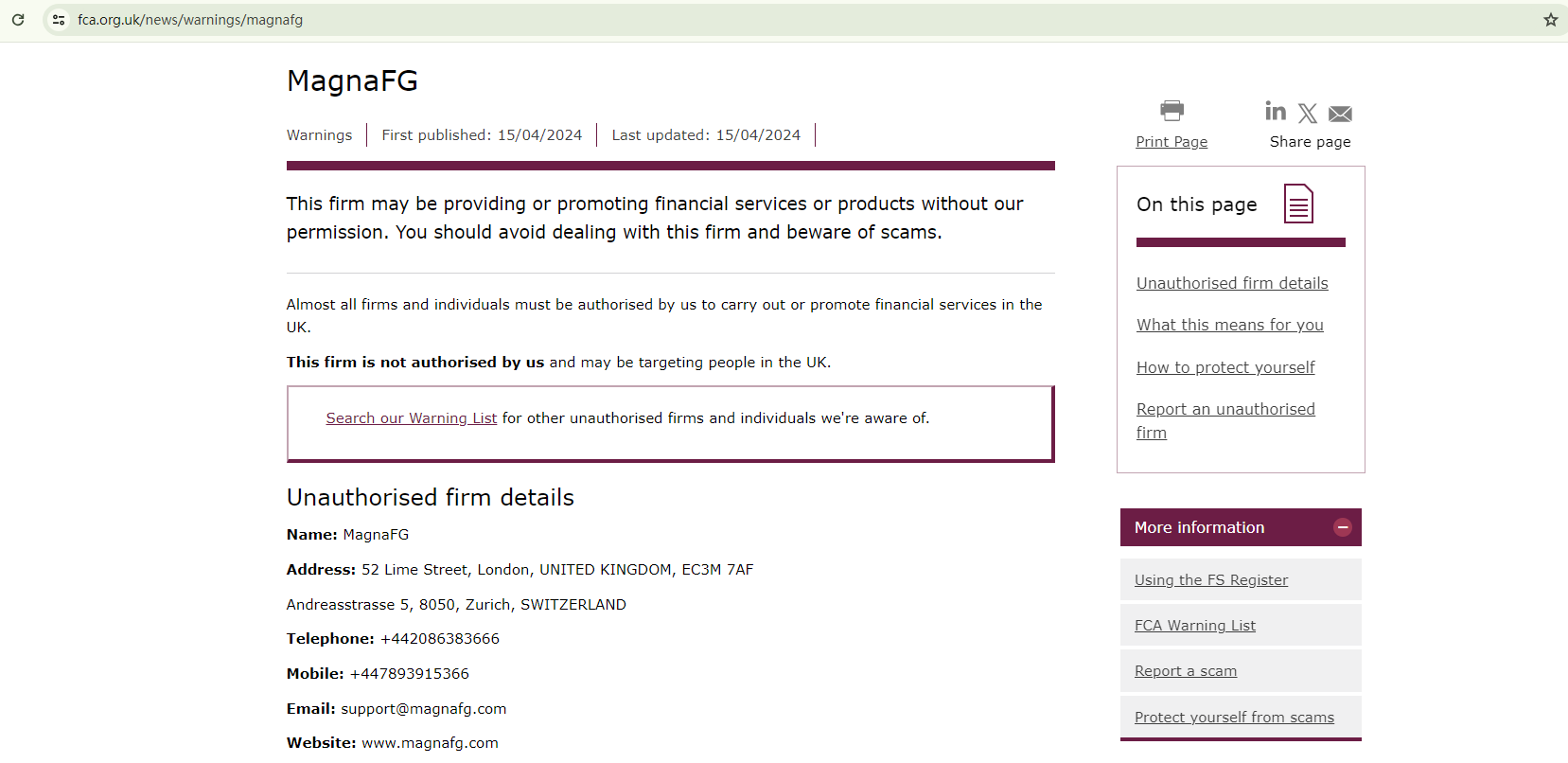Image resolution: width=1568 pixels, height=763 pixels.
Task: Open site information icon in address bar
Action: [59, 20]
